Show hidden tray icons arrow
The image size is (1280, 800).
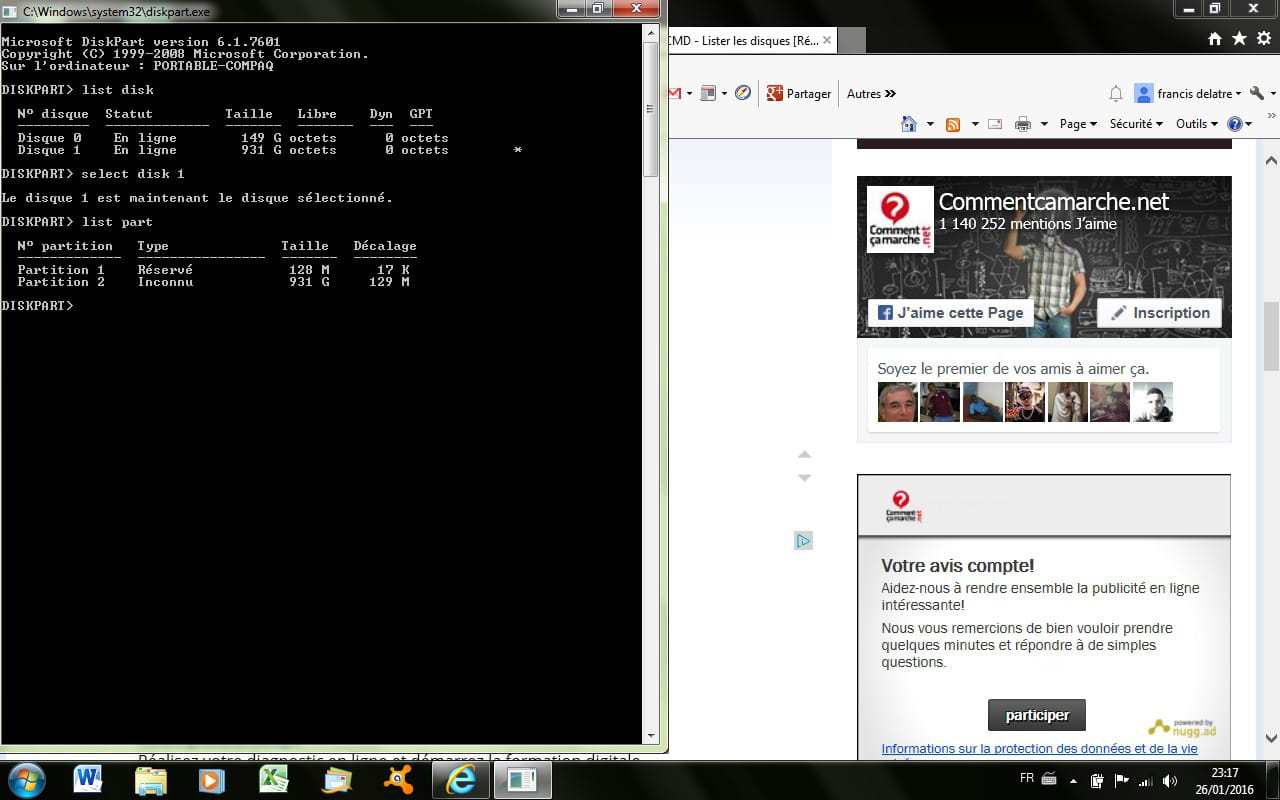(1074, 780)
